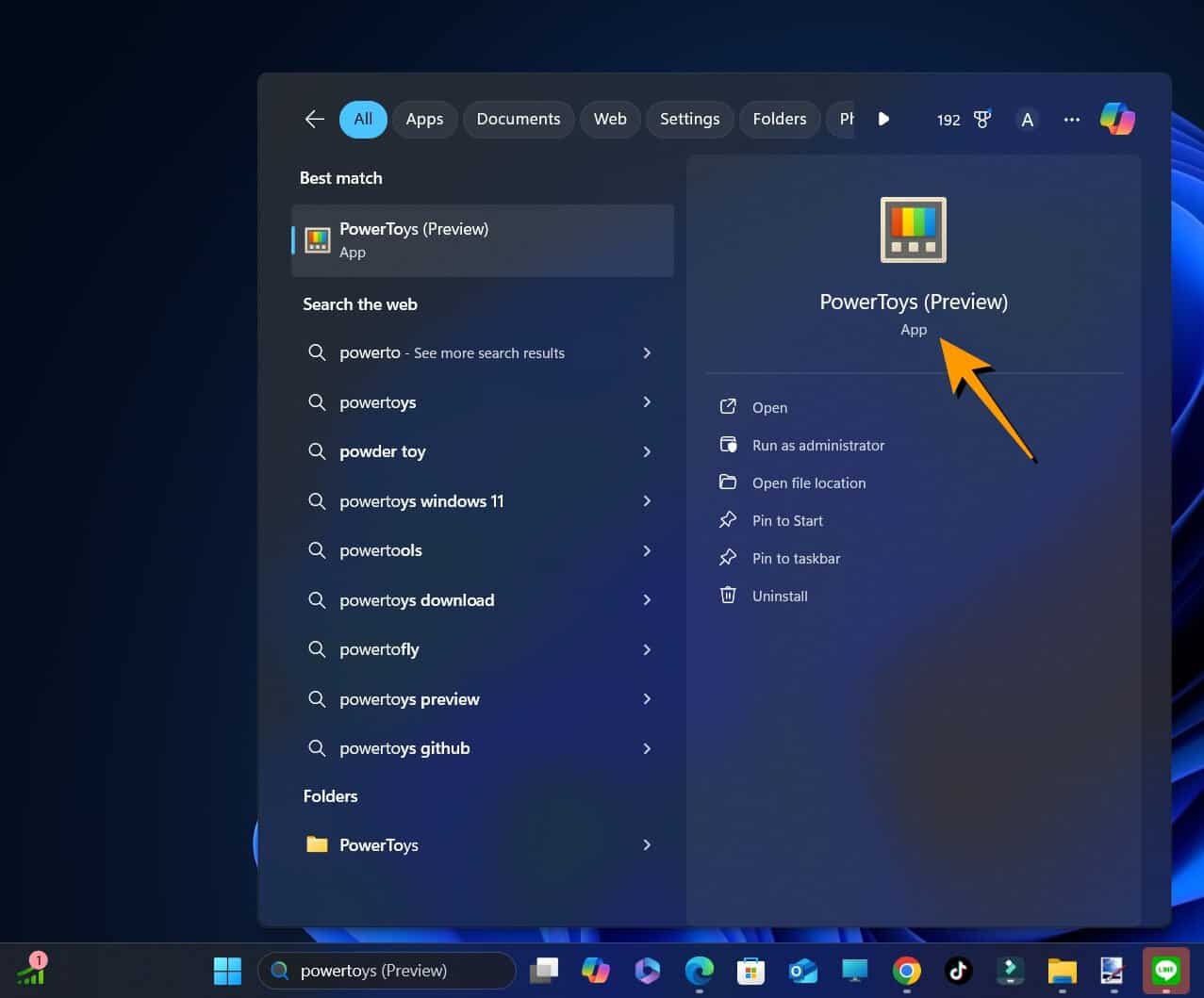Expand the powertoys github suggestion chevron
Screen dimensions: 1204x998
(647, 748)
